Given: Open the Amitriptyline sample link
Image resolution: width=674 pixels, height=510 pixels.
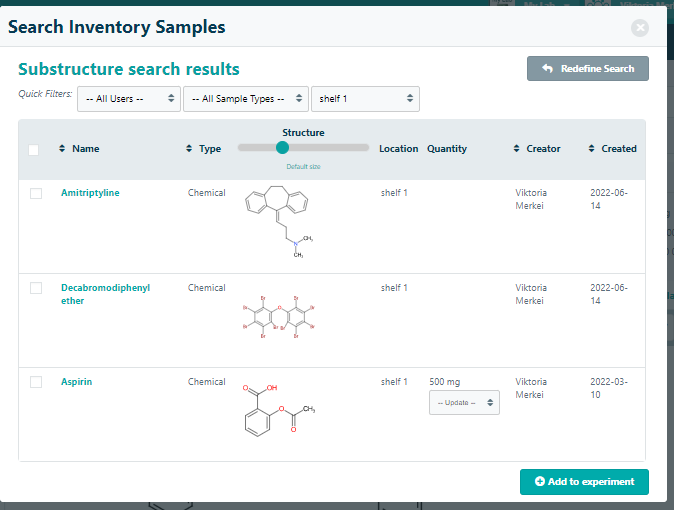Looking at the screenshot, I should click(90, 193).
